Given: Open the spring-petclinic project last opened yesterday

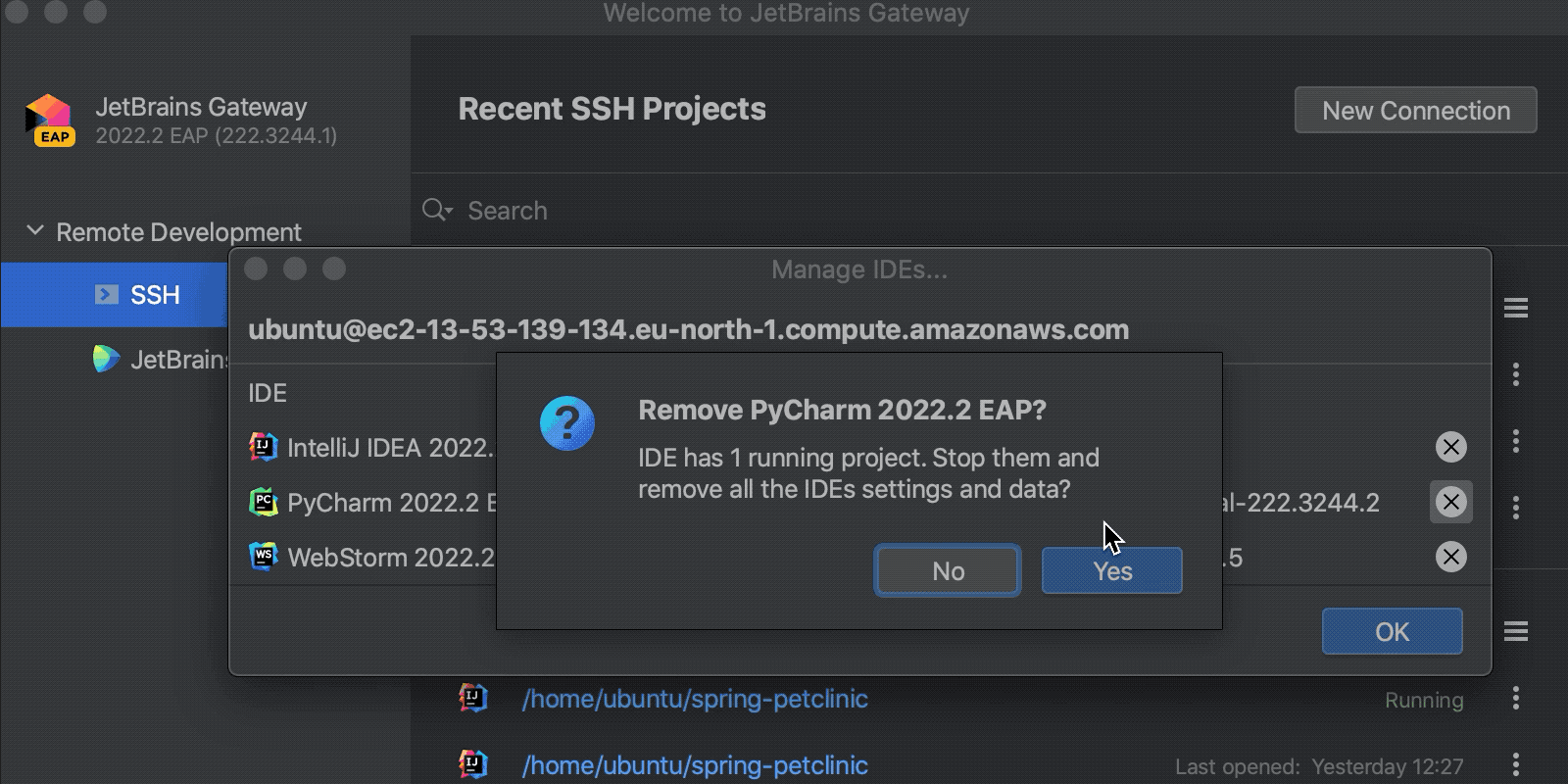Looking at the screenshot, I should pos(695,765).
